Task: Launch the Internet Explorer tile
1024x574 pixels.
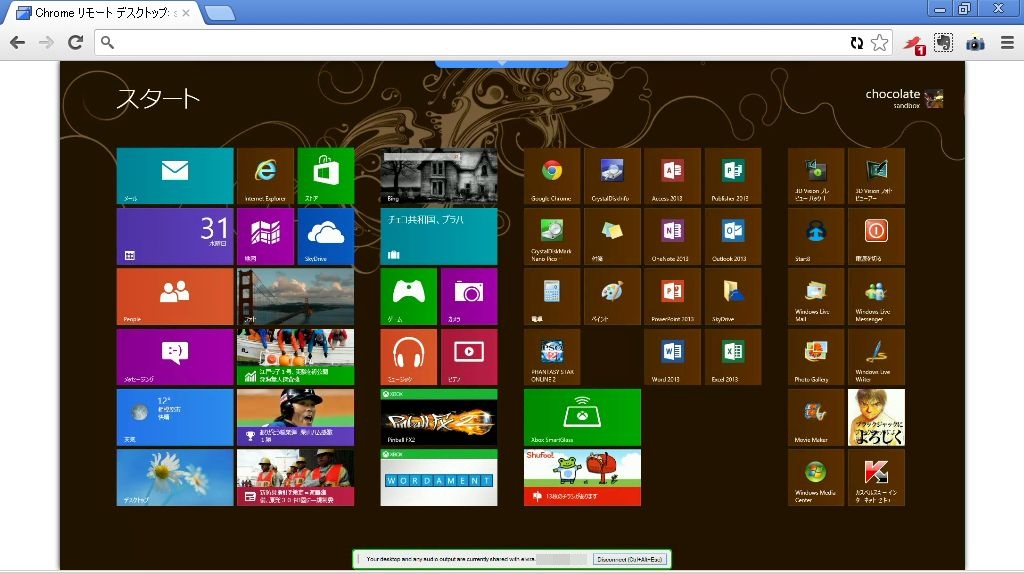Action: (265, 176)
